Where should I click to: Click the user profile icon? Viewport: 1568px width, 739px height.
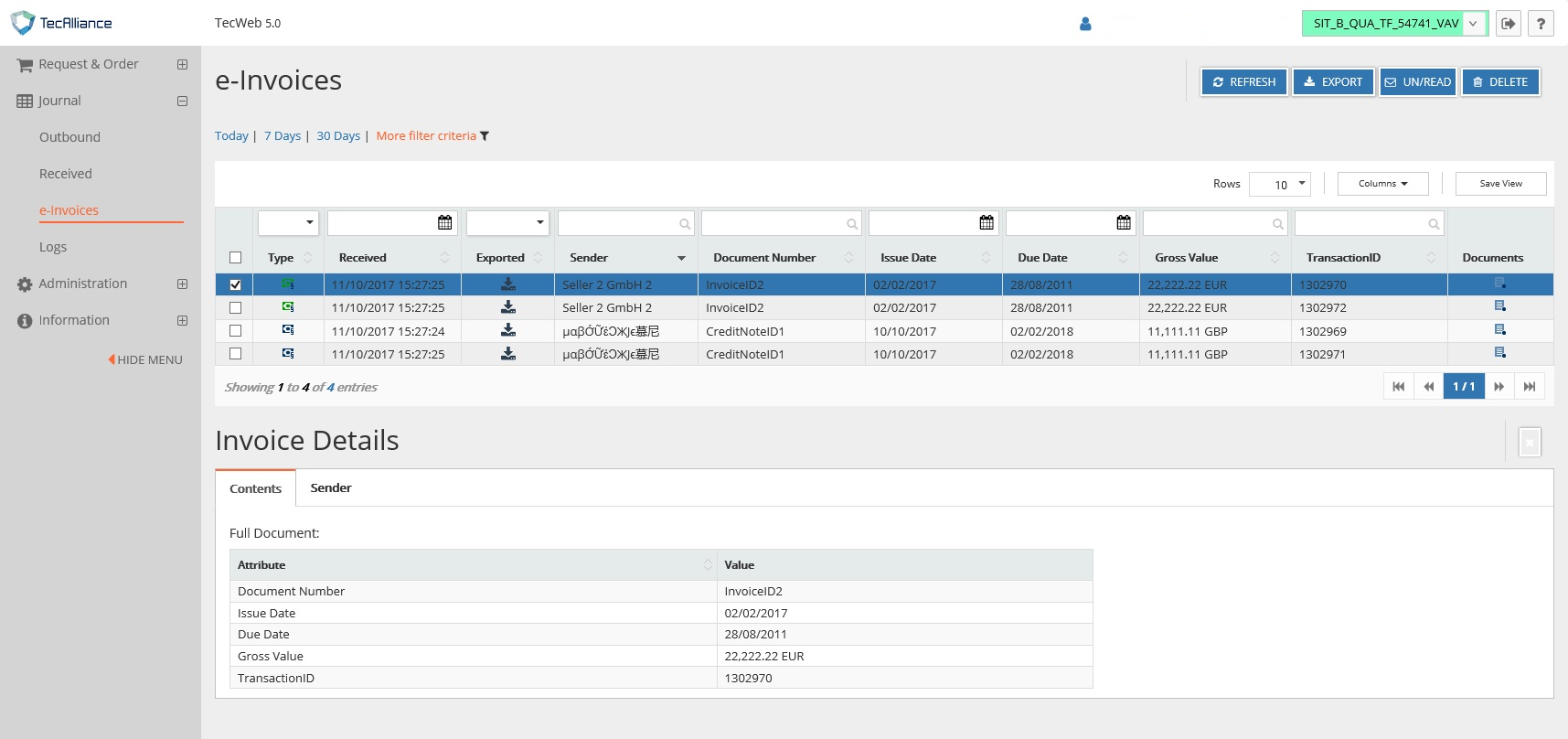[1085, 24]
